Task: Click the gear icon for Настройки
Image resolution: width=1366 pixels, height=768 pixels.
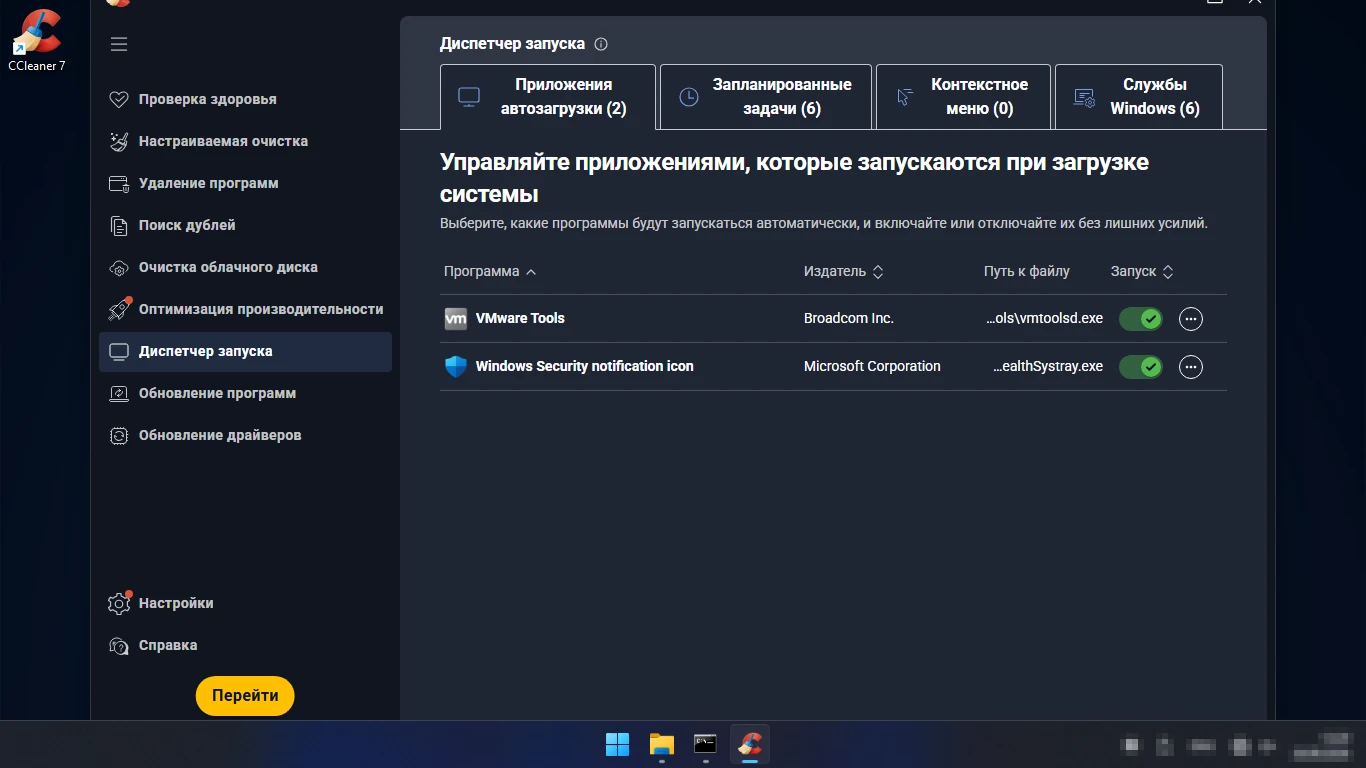Action: pyautogui.click(x=119, y=603)
